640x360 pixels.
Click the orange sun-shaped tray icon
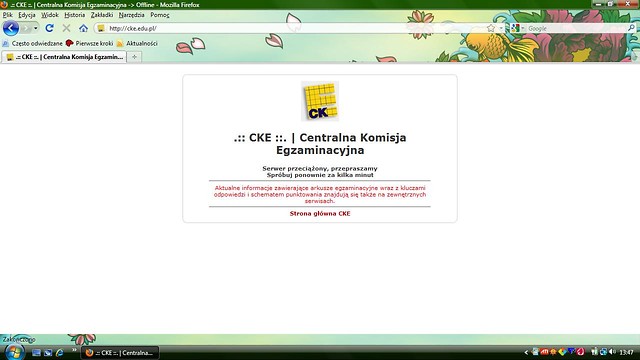click(x=553, y=352)
